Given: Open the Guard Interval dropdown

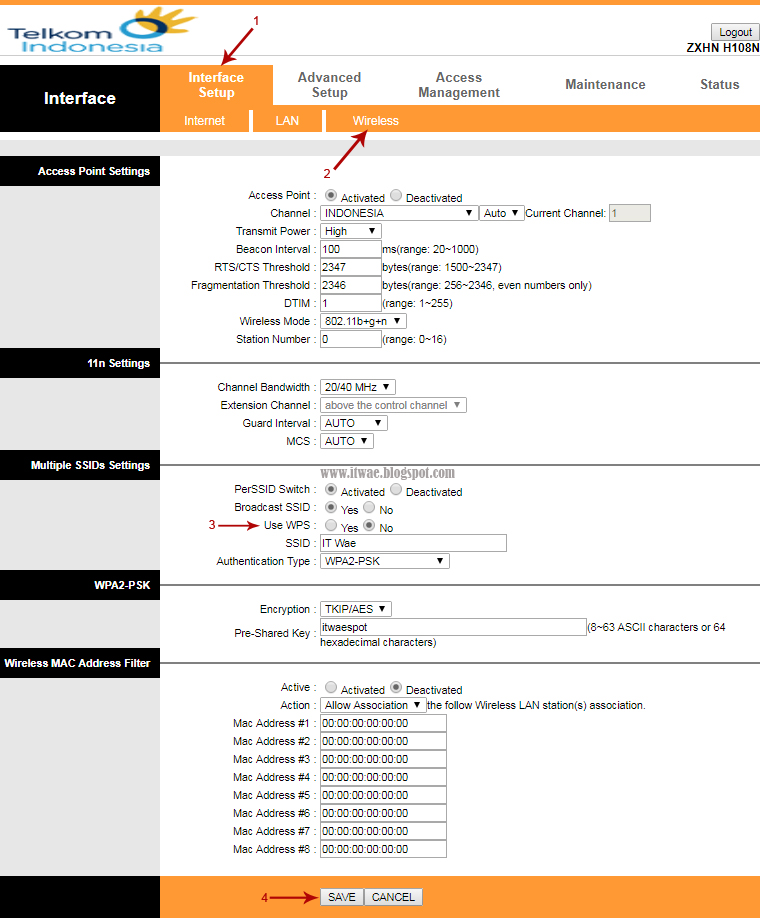Looking at the screenshot, I should tap(354, 423).
